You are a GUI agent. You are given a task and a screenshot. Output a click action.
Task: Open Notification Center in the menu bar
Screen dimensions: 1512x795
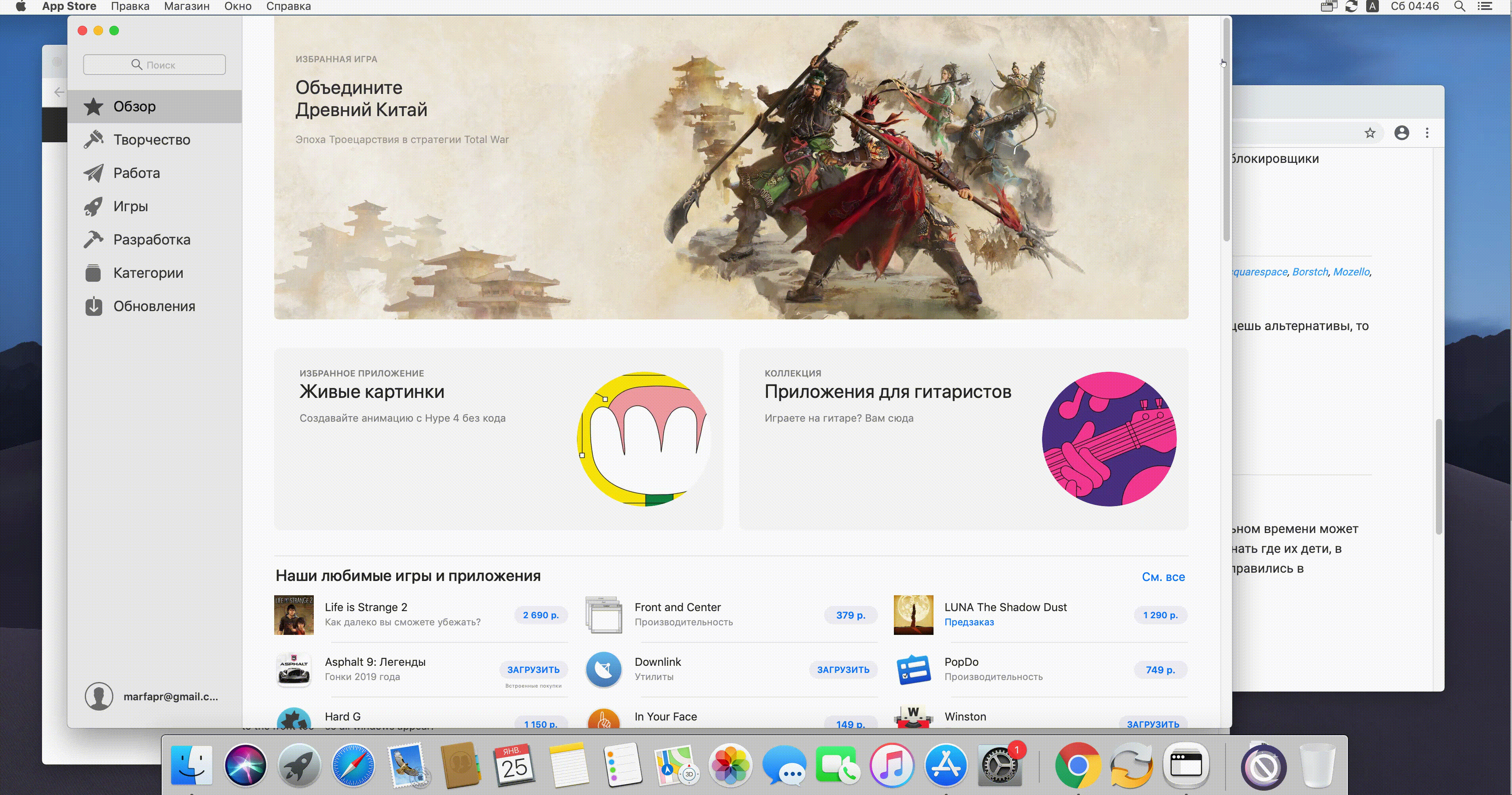click(x=1484, y=6)
